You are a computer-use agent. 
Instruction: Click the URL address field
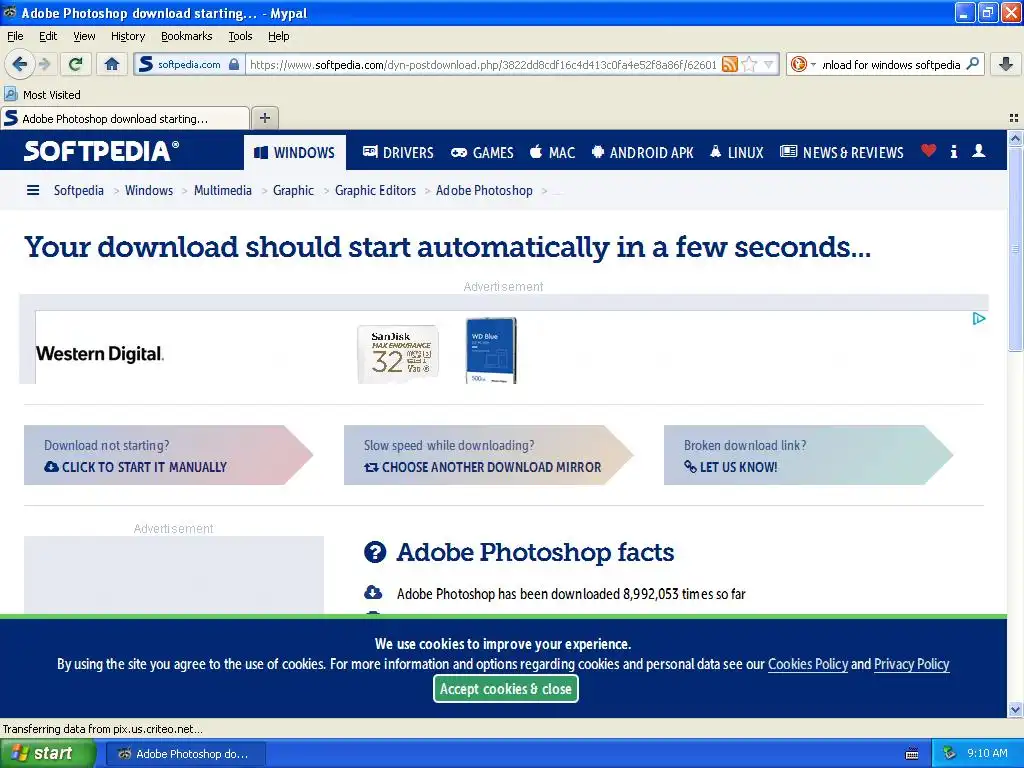tap(483, 64)
